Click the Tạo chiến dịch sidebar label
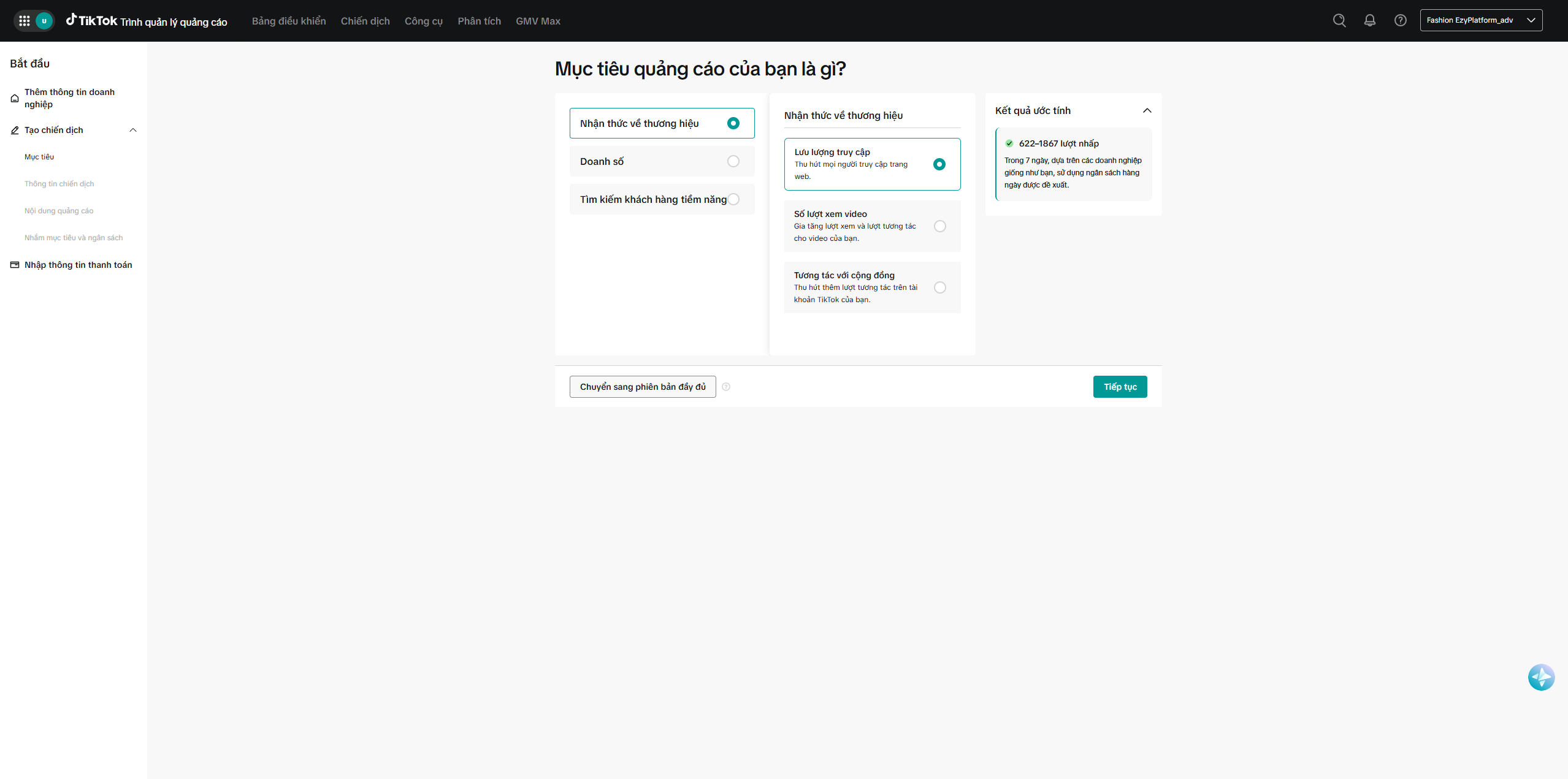The image size is (1568, 779). point(54,130)
